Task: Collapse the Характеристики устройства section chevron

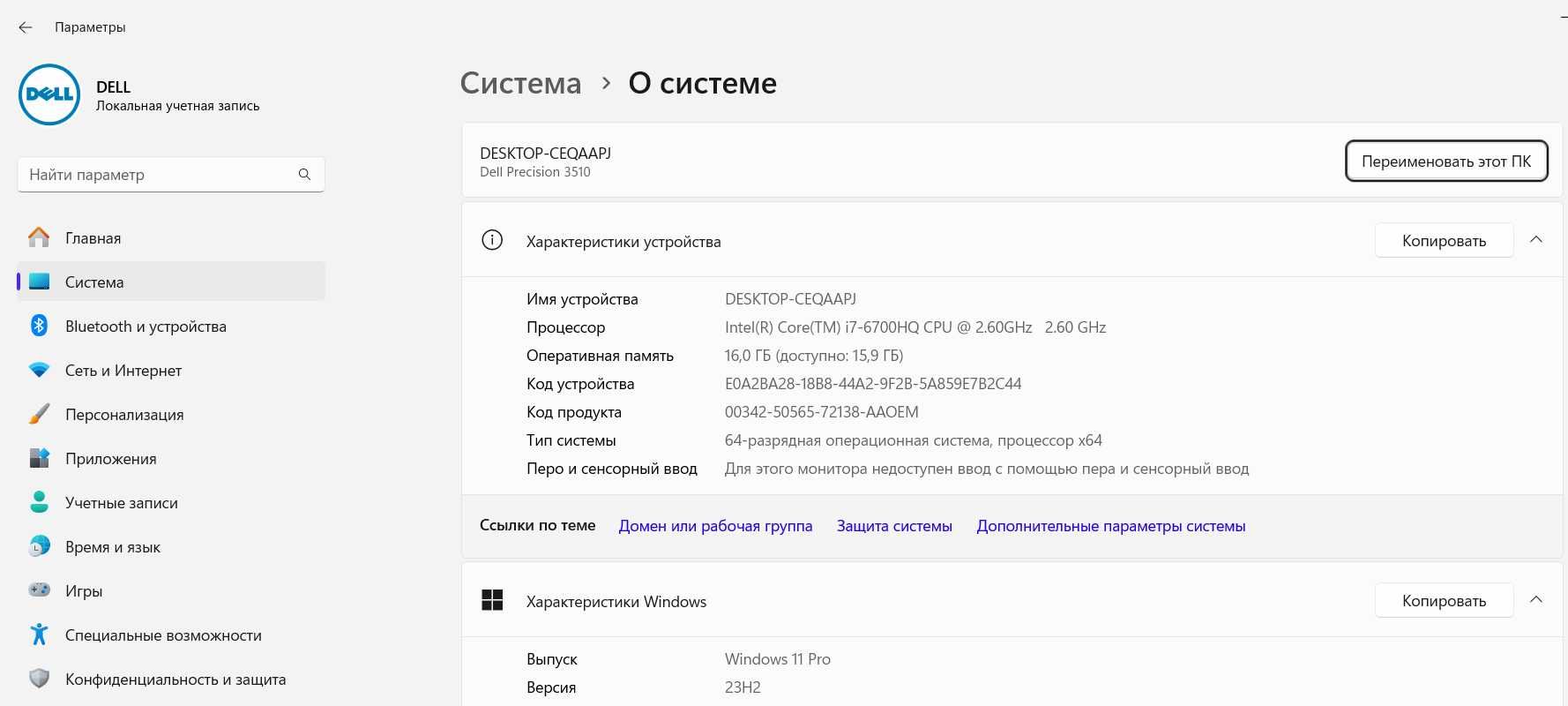Action: (1535, 240)
